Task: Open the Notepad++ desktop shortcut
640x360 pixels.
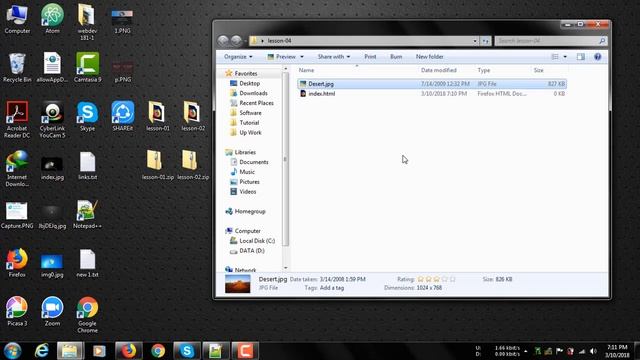Action: (87, 214)
